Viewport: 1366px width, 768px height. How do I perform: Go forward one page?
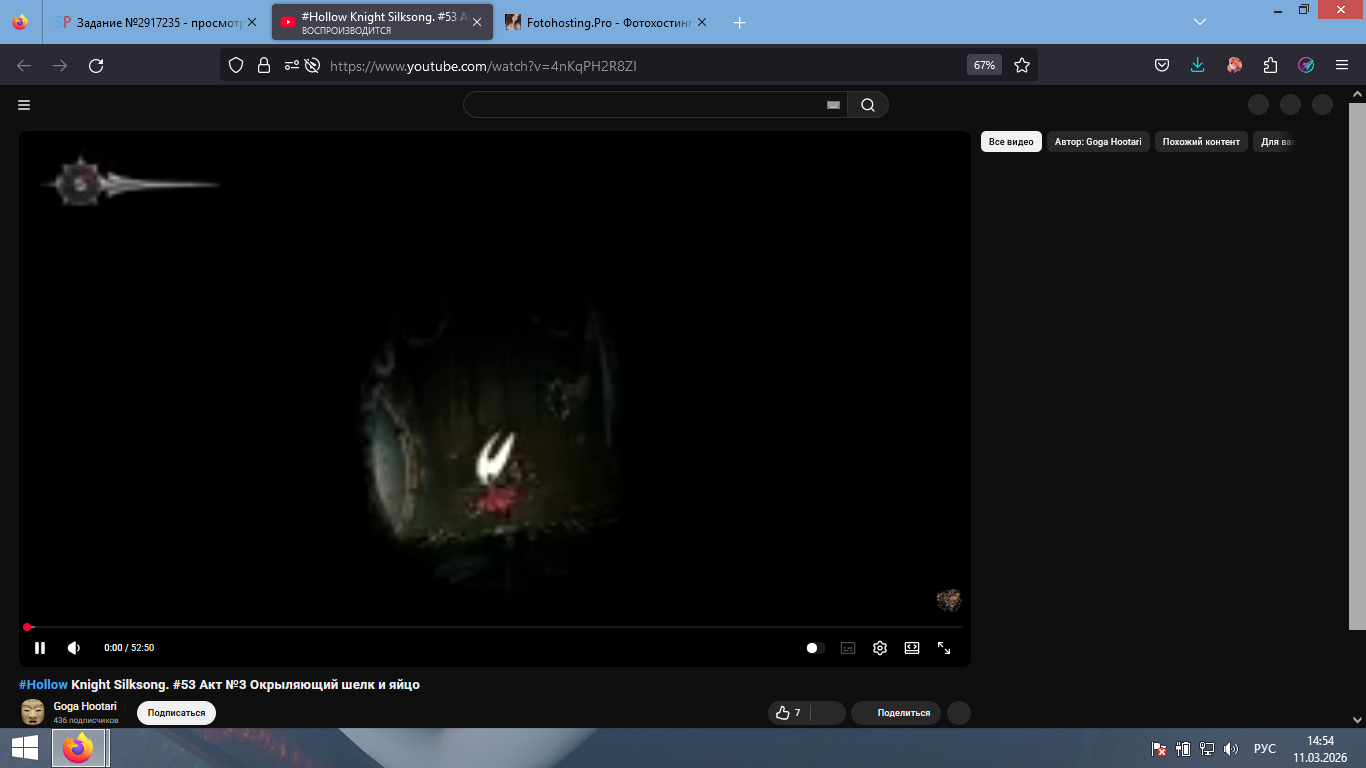pyautogui.click(x=60, y=65)
